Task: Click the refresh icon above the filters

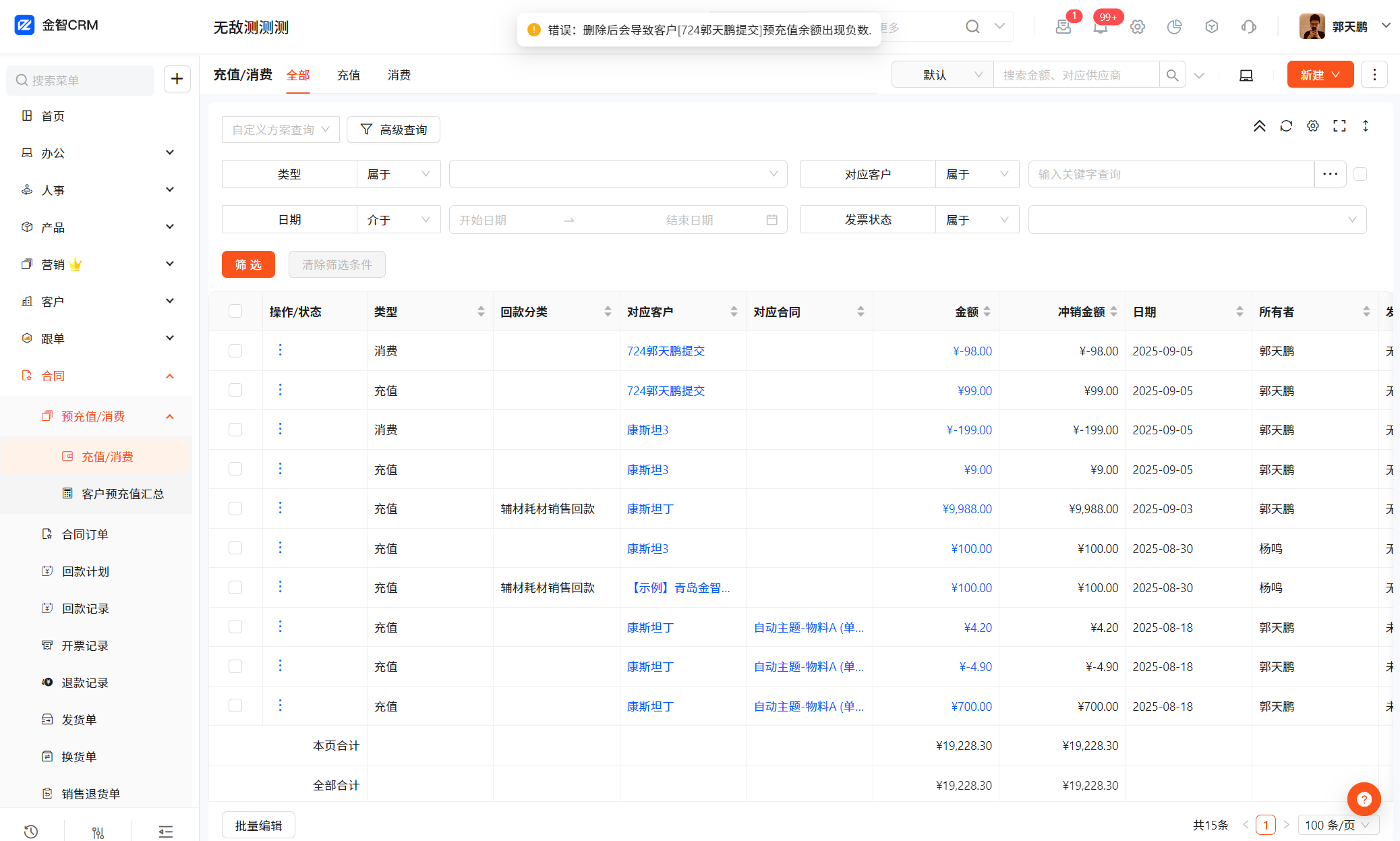Action: [1286, 126]
